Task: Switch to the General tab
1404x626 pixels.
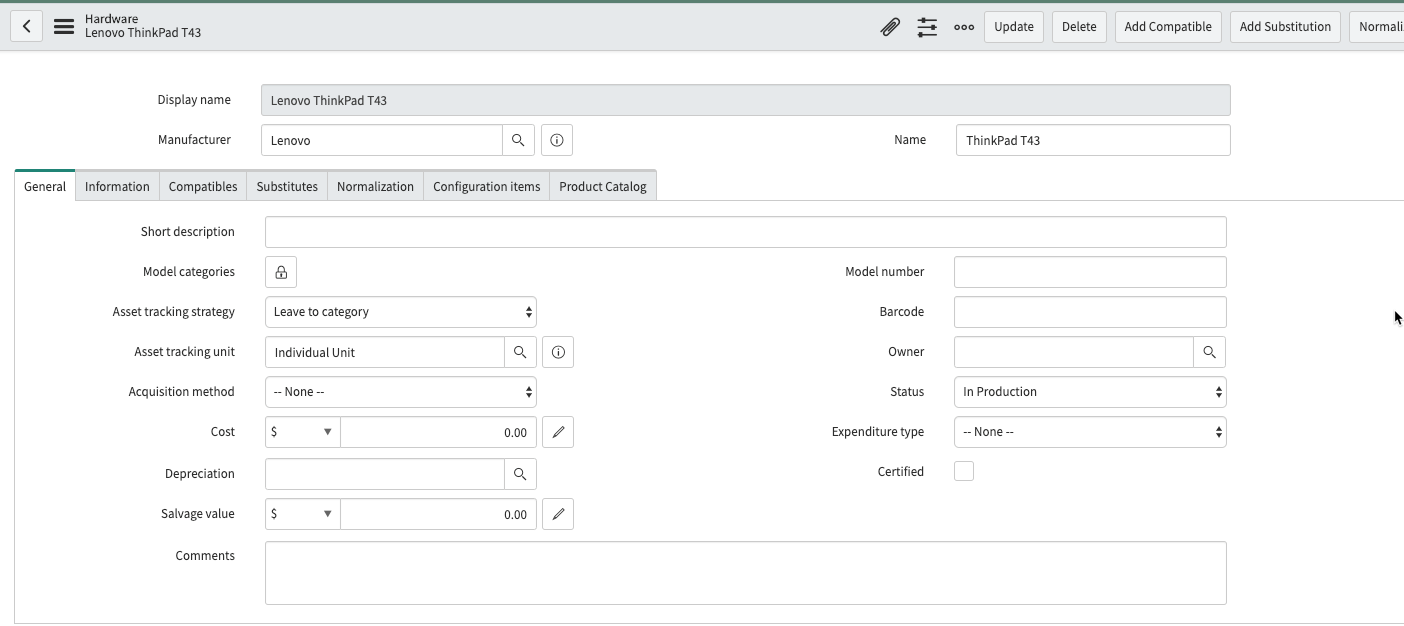Action: pos(45,186)
